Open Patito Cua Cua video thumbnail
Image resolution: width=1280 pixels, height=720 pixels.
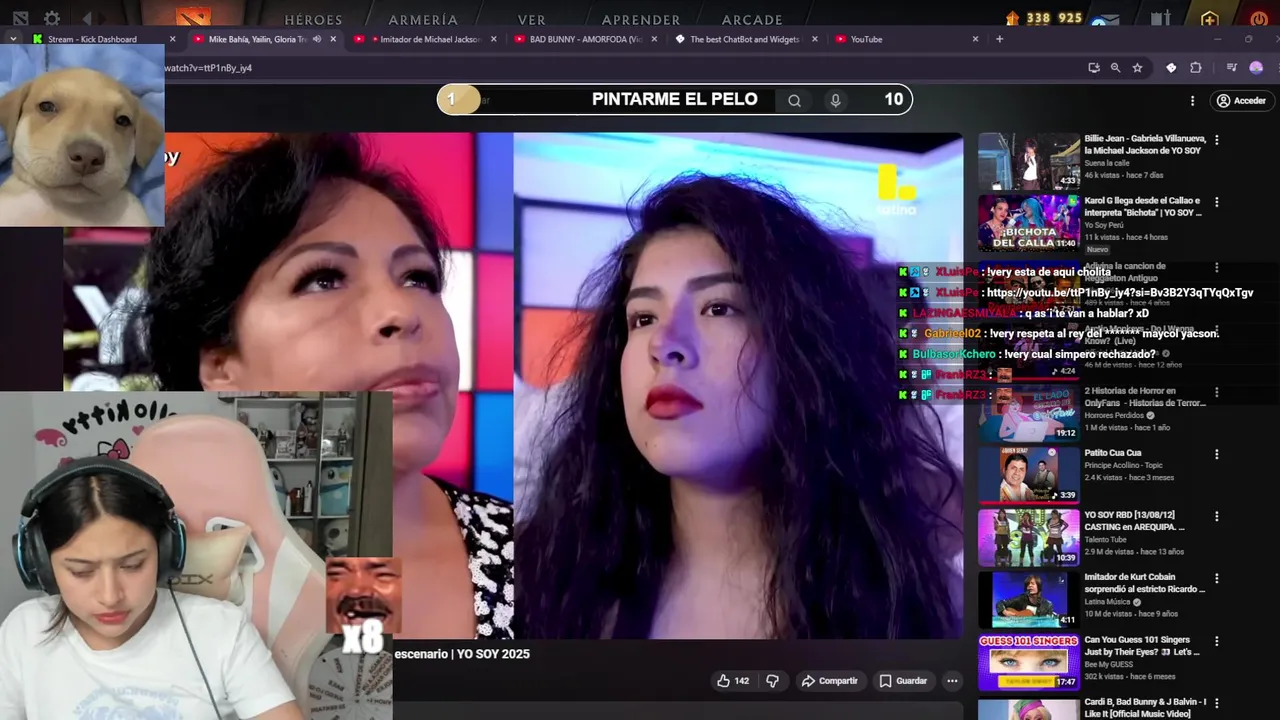click(1029, 474)
